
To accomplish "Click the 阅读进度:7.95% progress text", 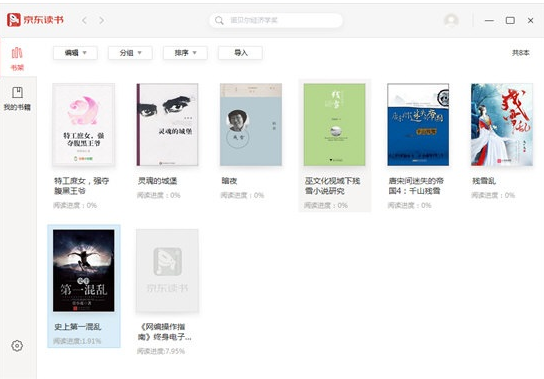I will tap(161, 351).
